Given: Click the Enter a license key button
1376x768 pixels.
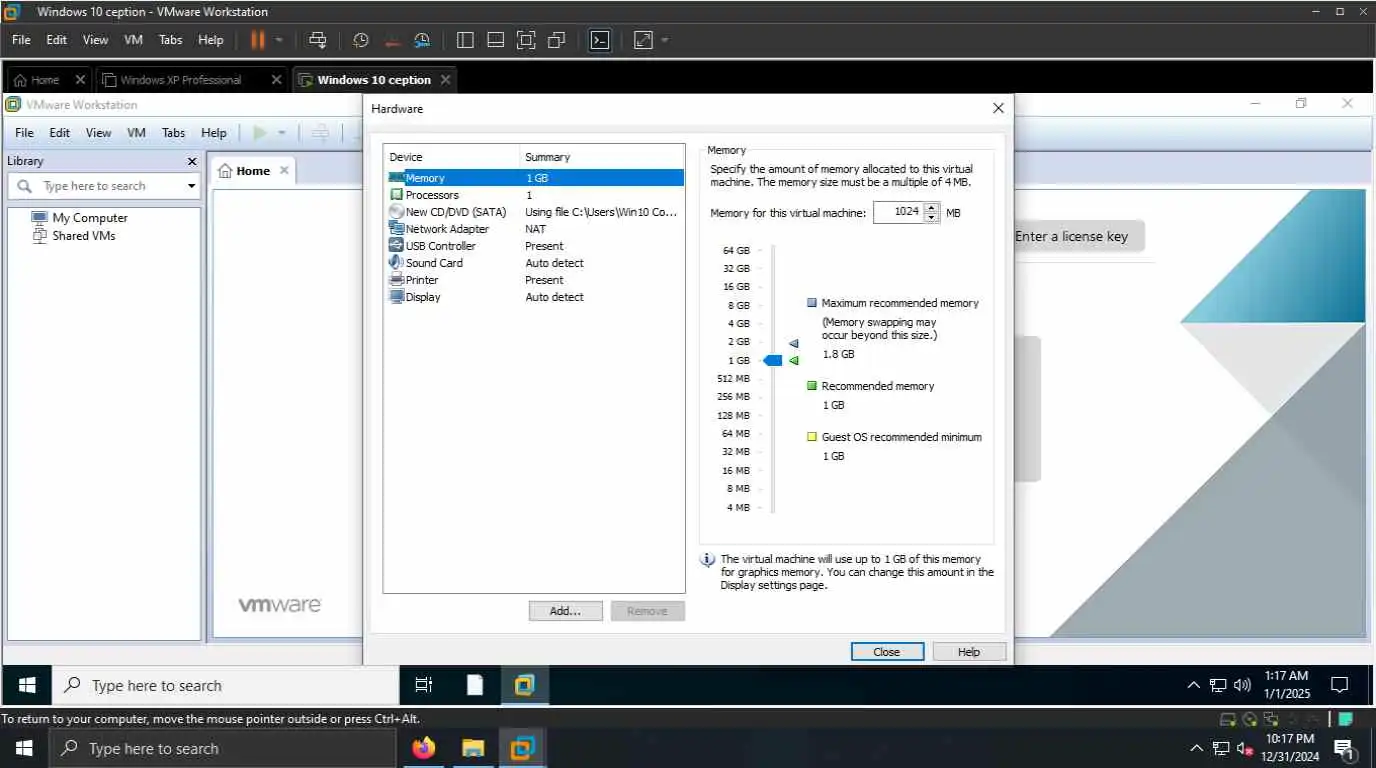Looking at the screenshot, I should [1072, 236].
